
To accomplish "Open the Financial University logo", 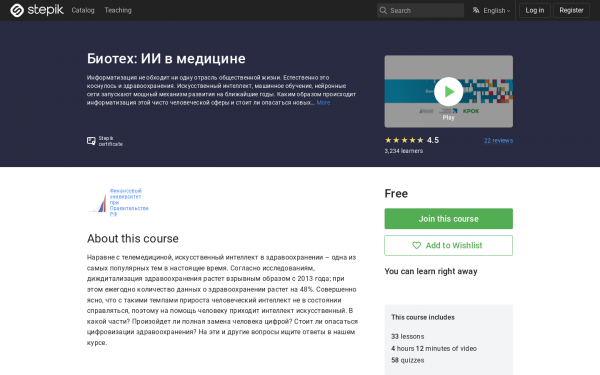I will pos(98,203).
